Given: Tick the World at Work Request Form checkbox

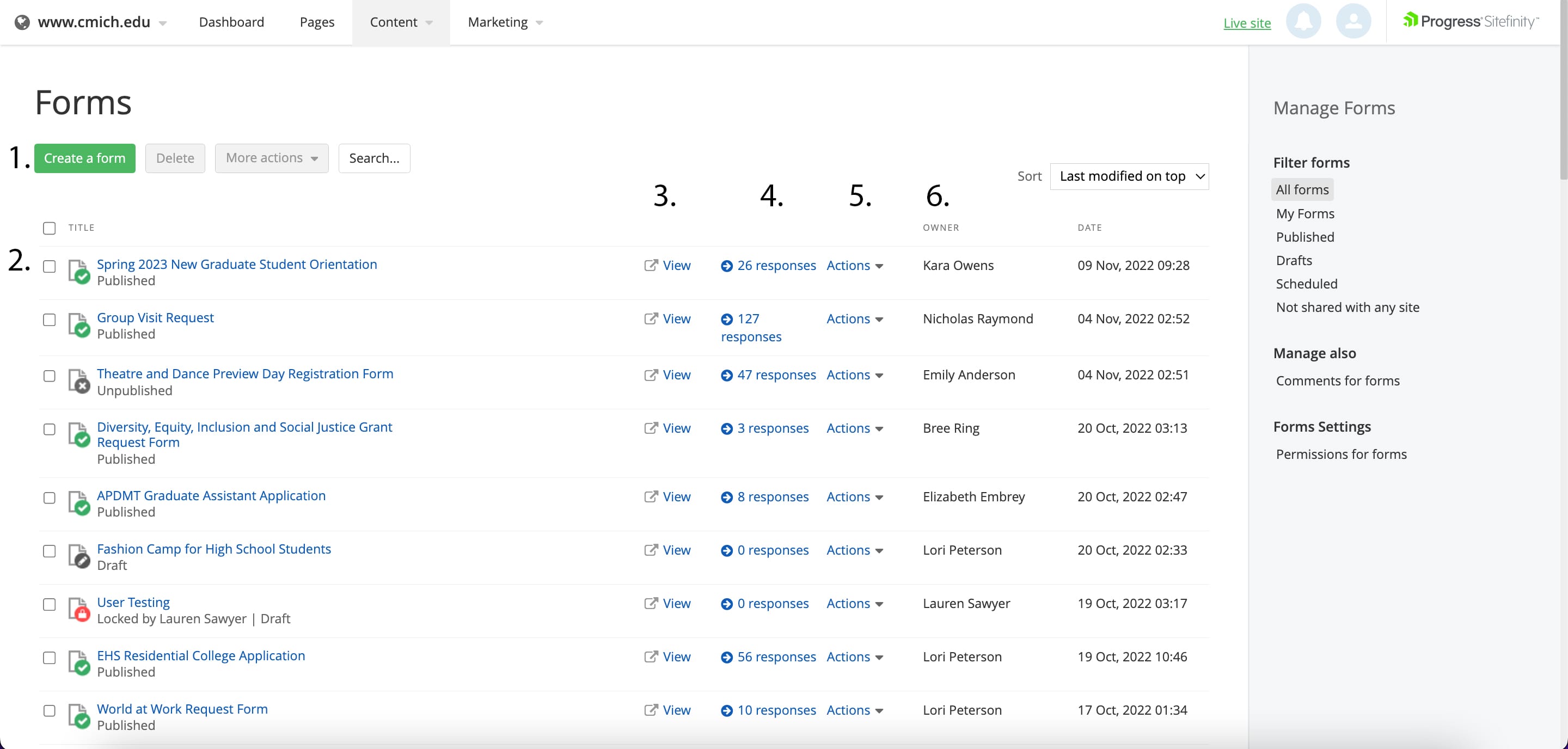Looking at the screenshot, I should click(x=50, y=711).
